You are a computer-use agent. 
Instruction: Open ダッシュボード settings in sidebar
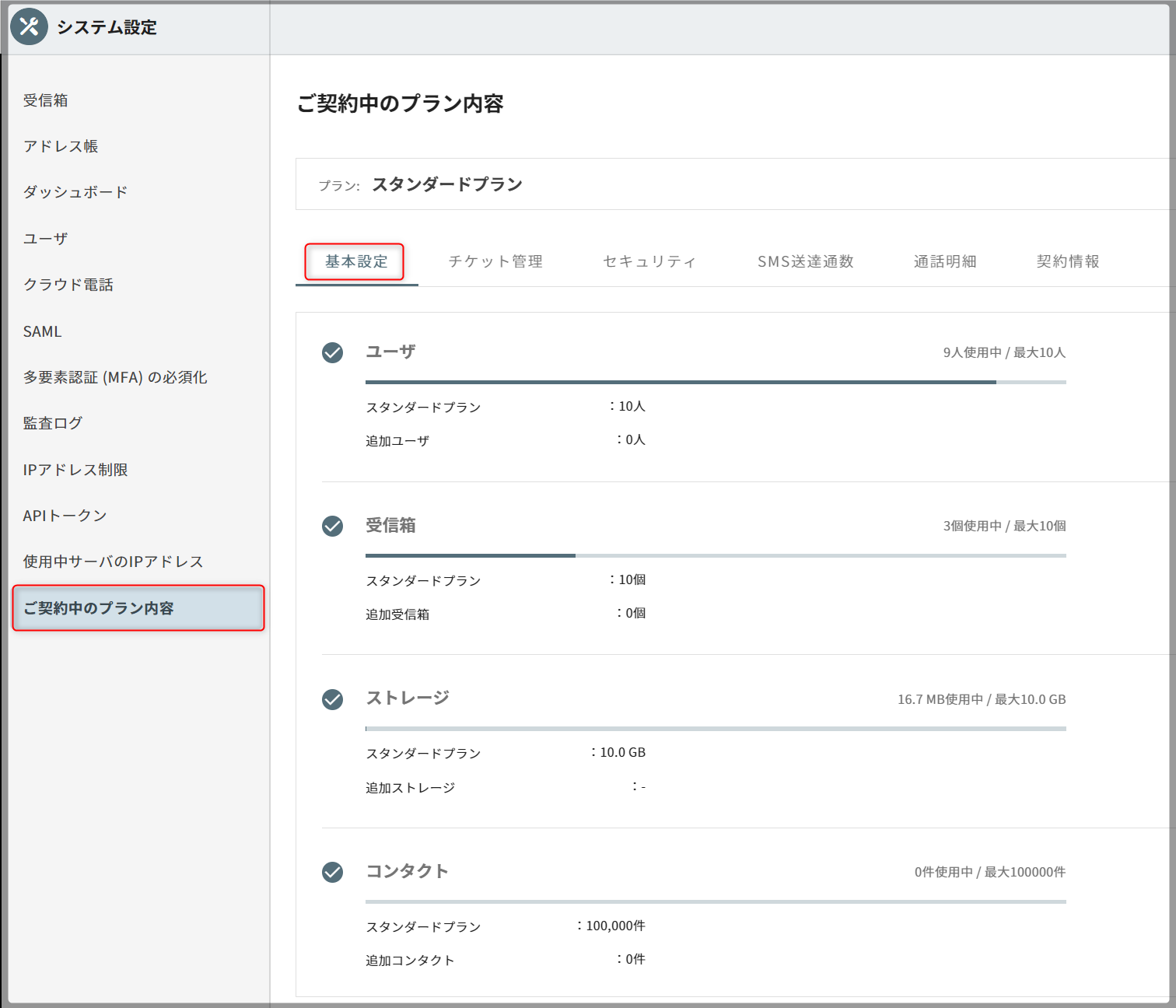pyautogui.click(x=75, y=192)
